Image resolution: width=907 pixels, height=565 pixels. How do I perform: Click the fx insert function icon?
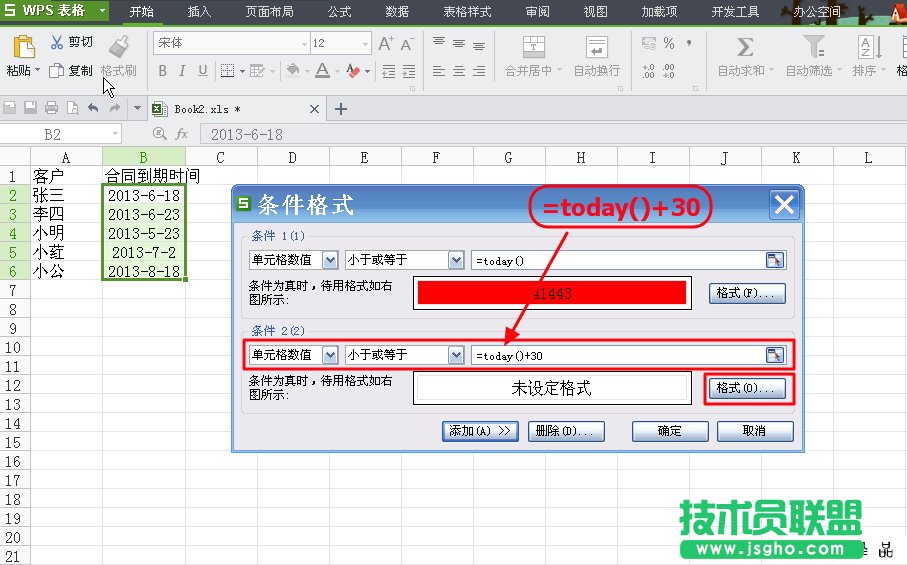click(x=182, y=134)
